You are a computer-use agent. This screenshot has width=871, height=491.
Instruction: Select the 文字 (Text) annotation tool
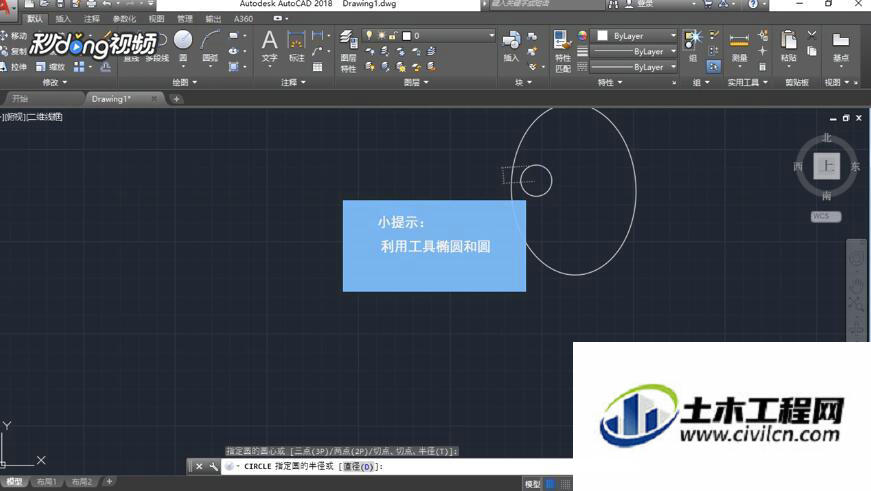[x=269, y=47]
